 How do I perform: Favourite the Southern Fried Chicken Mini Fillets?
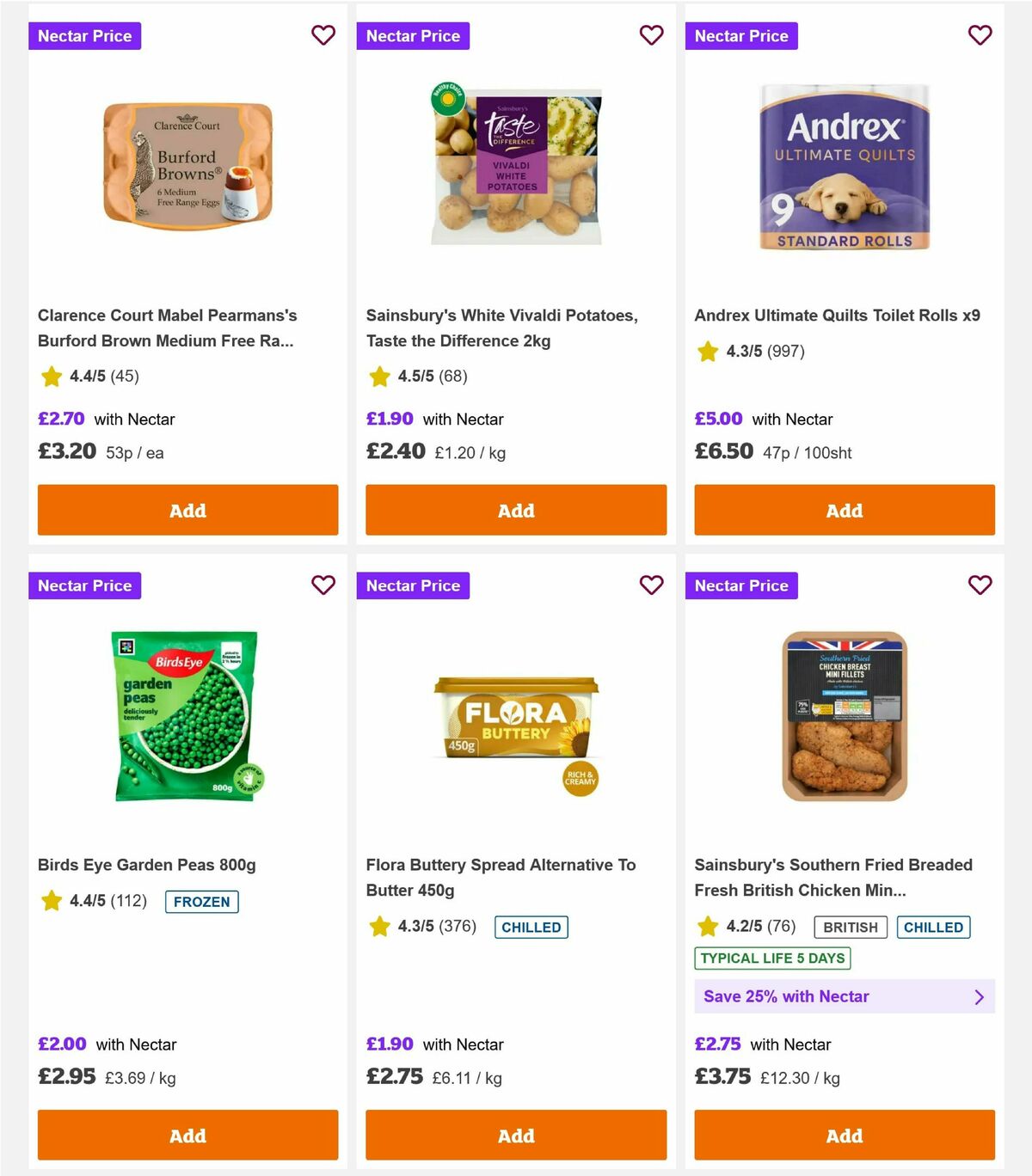(x=980, y=585)
